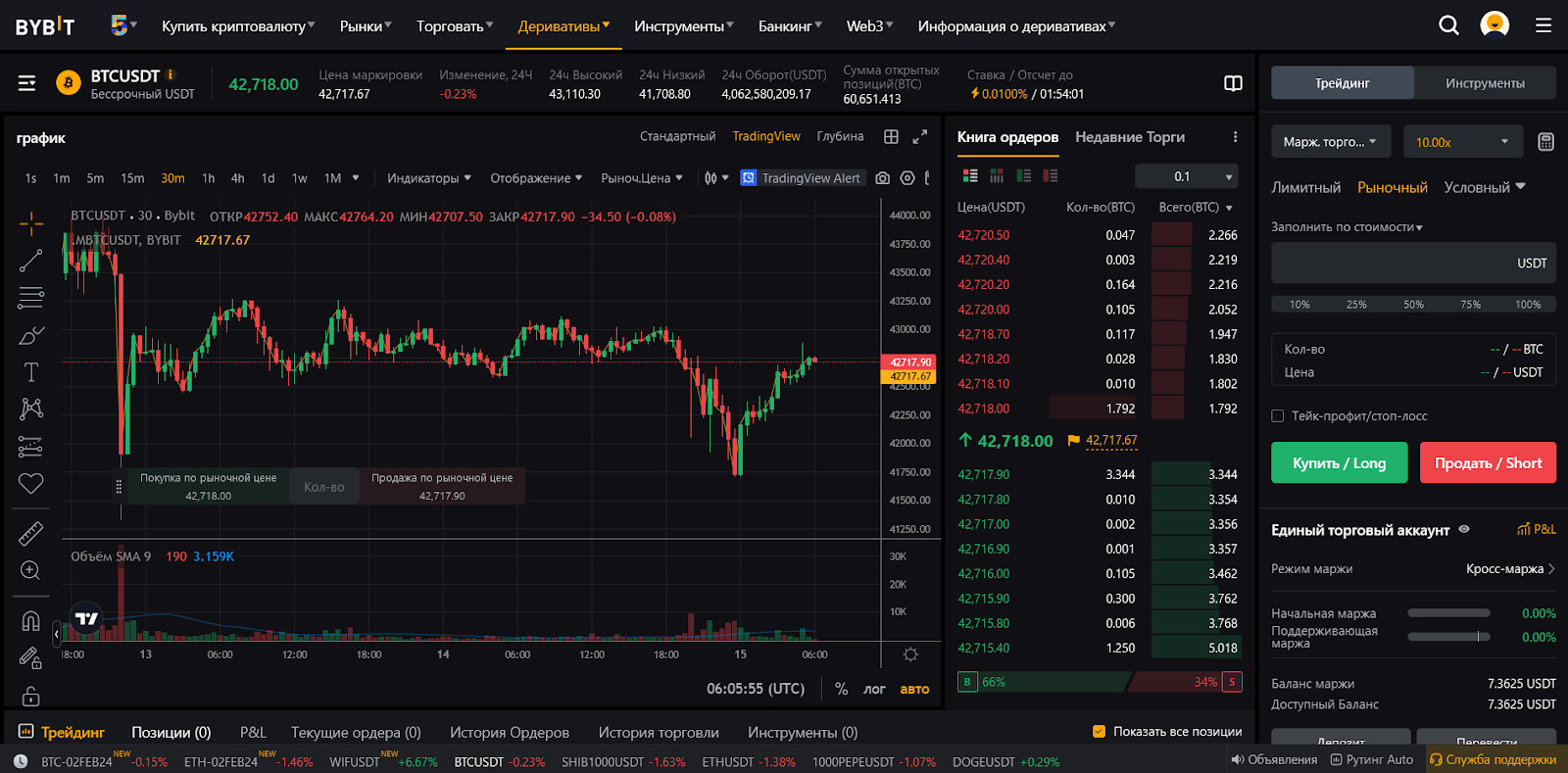Toggle balance visibility eye icon
The width and height of the screenshot is (1568, 773).
[x=1464, y=529]
